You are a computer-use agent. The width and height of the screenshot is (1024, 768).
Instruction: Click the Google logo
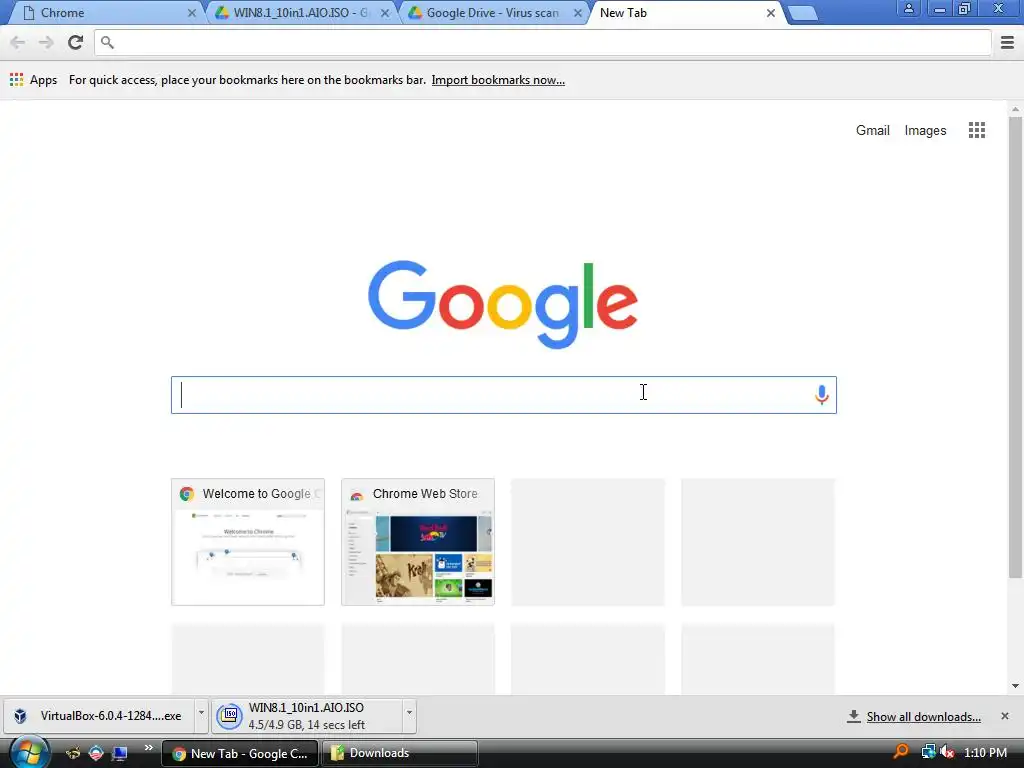point(503,304)
